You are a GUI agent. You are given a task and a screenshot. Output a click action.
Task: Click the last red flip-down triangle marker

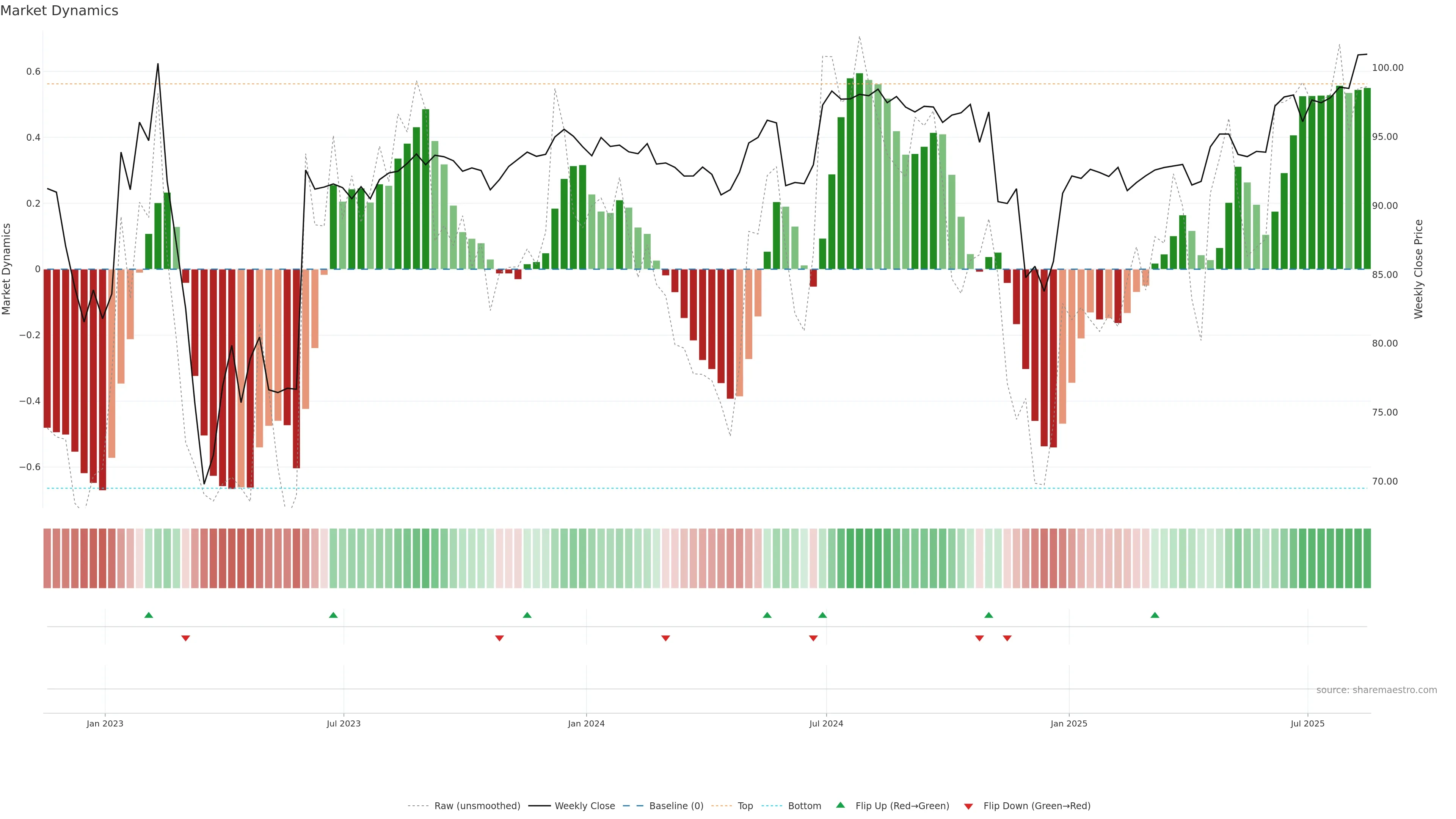1007,638
